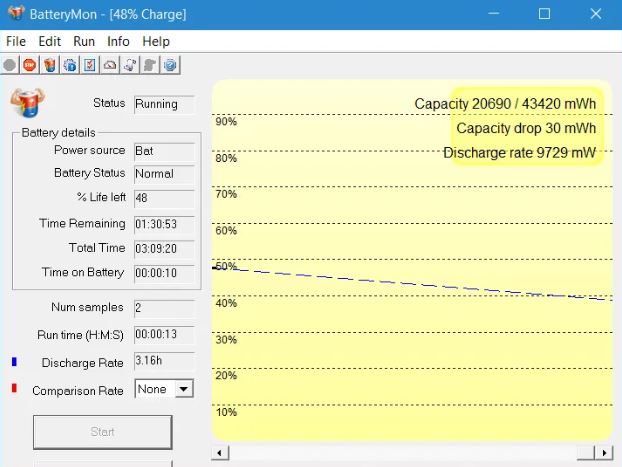Viewport: 622px width, 467px height.
Task: Click the Battery details group label
Action: coord(58,133)
